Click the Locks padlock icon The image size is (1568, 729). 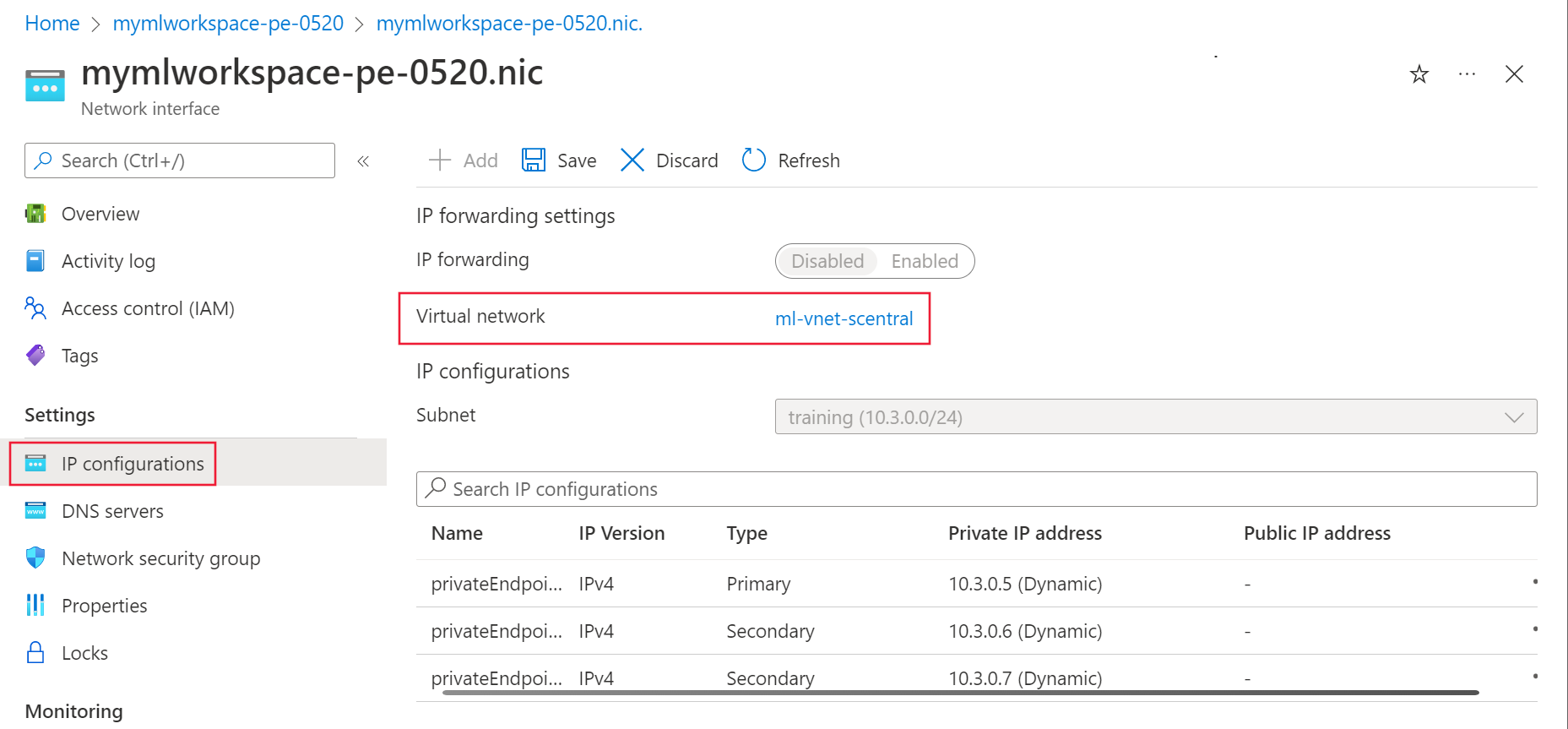(x=35, y=653)
